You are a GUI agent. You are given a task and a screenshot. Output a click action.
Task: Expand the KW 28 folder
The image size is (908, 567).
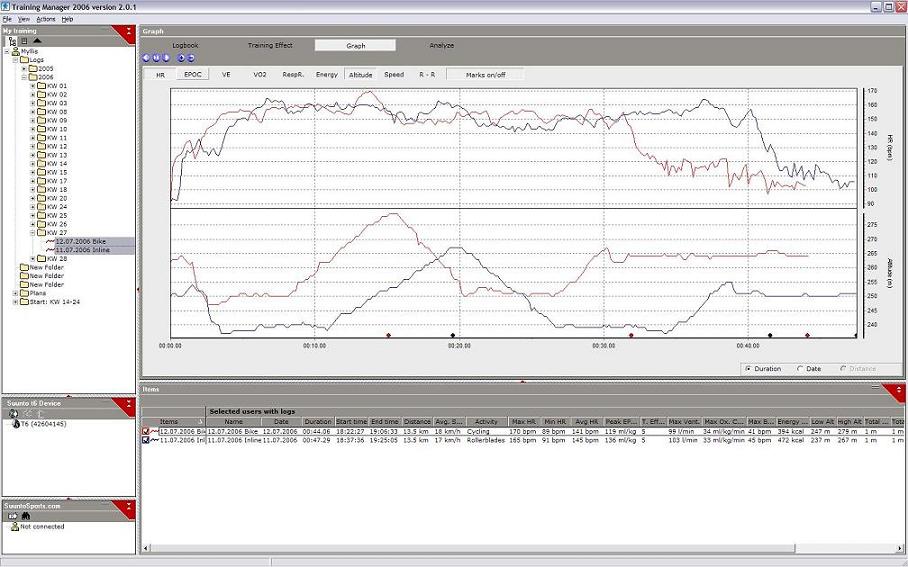(x=32, y=259)
